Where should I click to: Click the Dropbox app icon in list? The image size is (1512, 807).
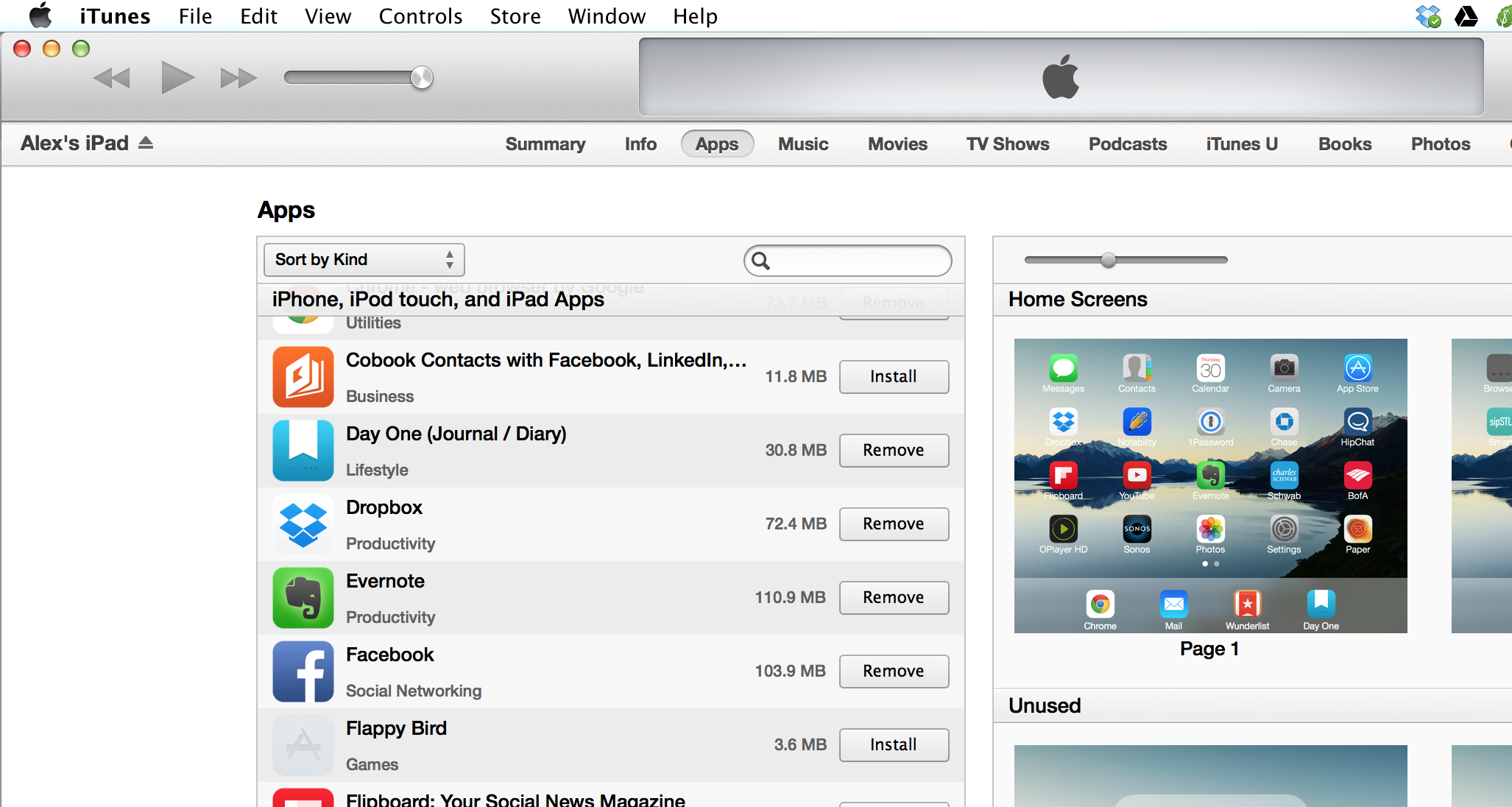(303, 524)
